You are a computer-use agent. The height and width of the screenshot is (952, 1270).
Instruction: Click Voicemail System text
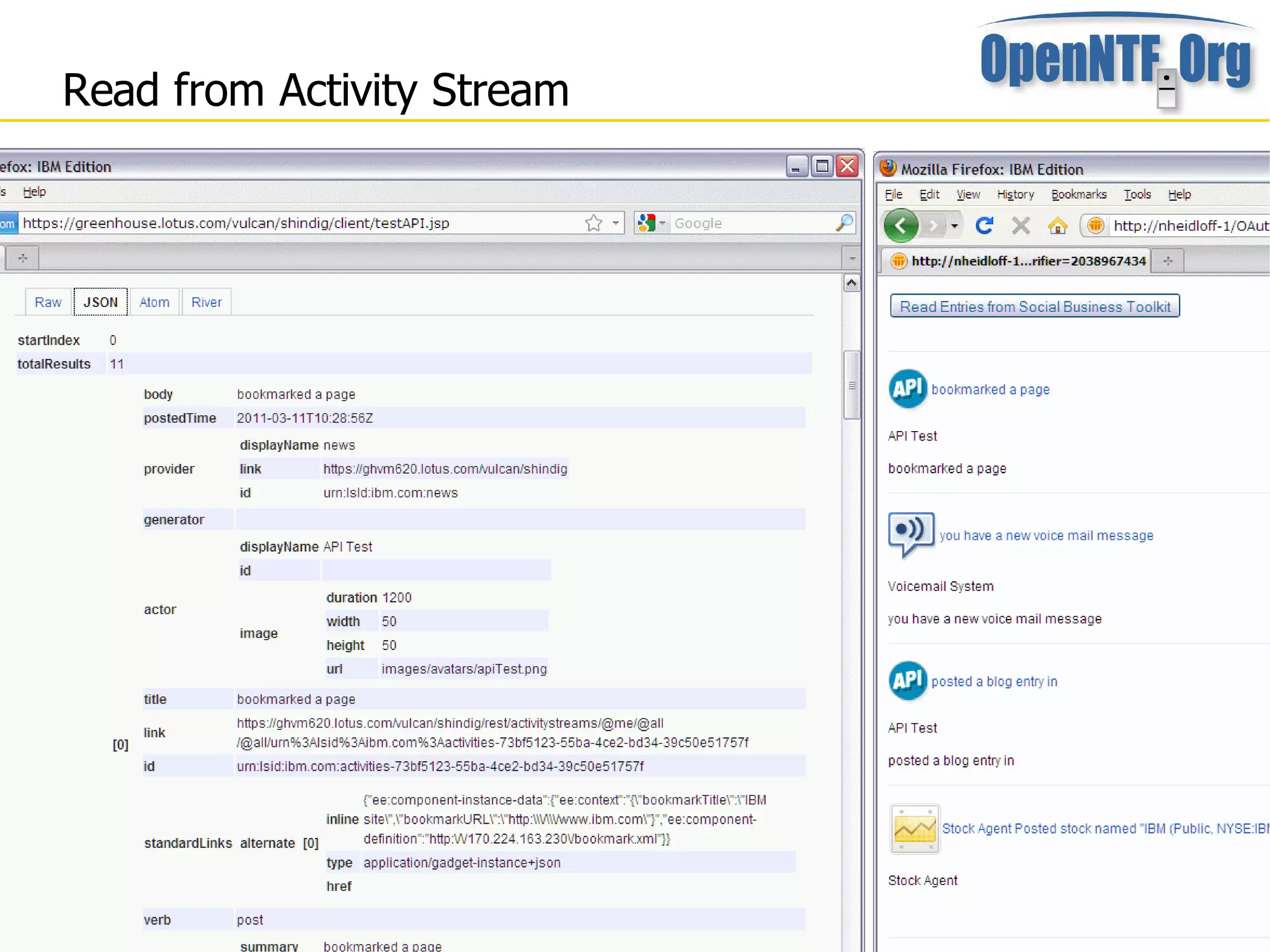point(941,586)
